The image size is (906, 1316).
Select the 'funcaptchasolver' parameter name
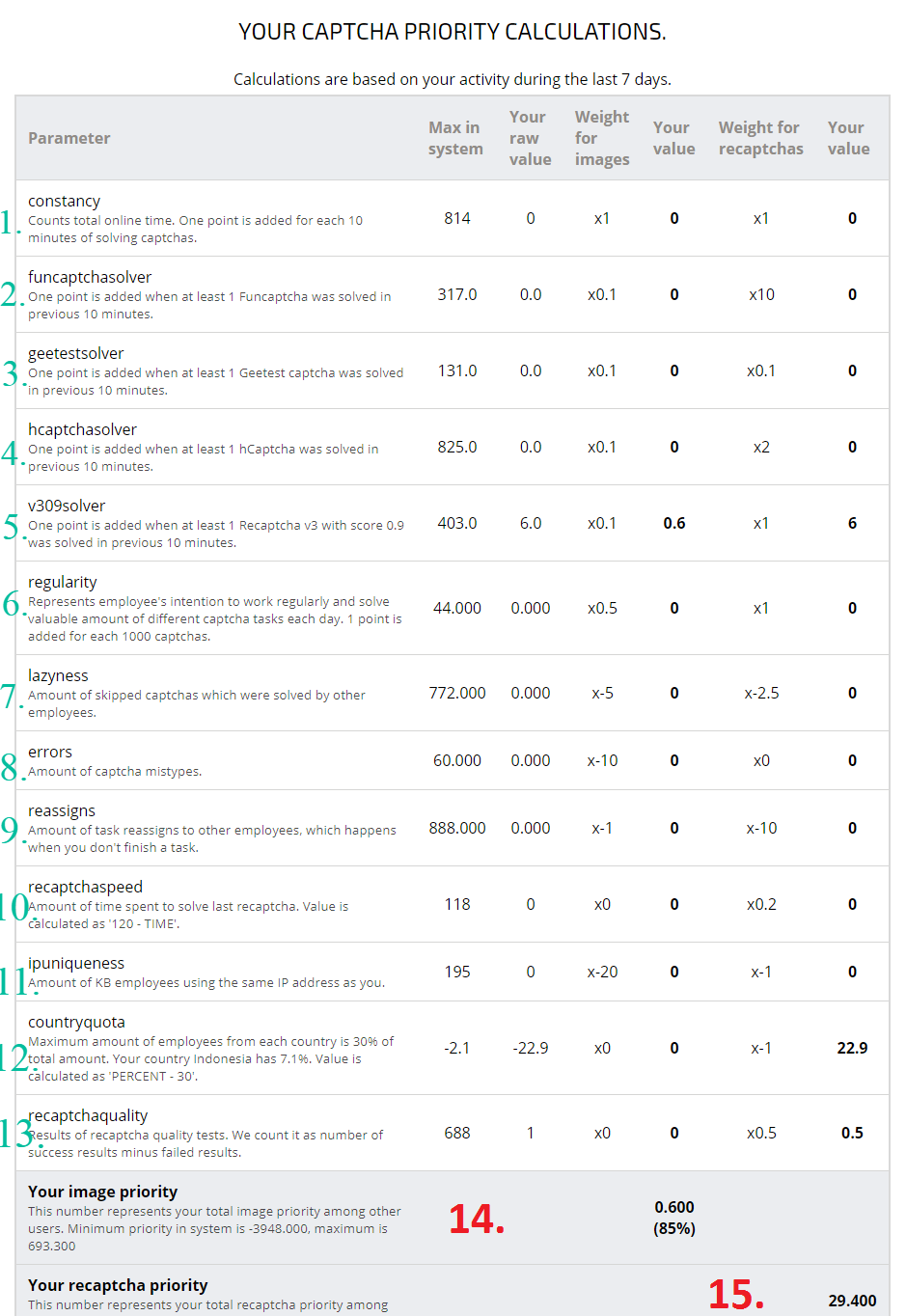pyautogui.click(x=90, y=277)
